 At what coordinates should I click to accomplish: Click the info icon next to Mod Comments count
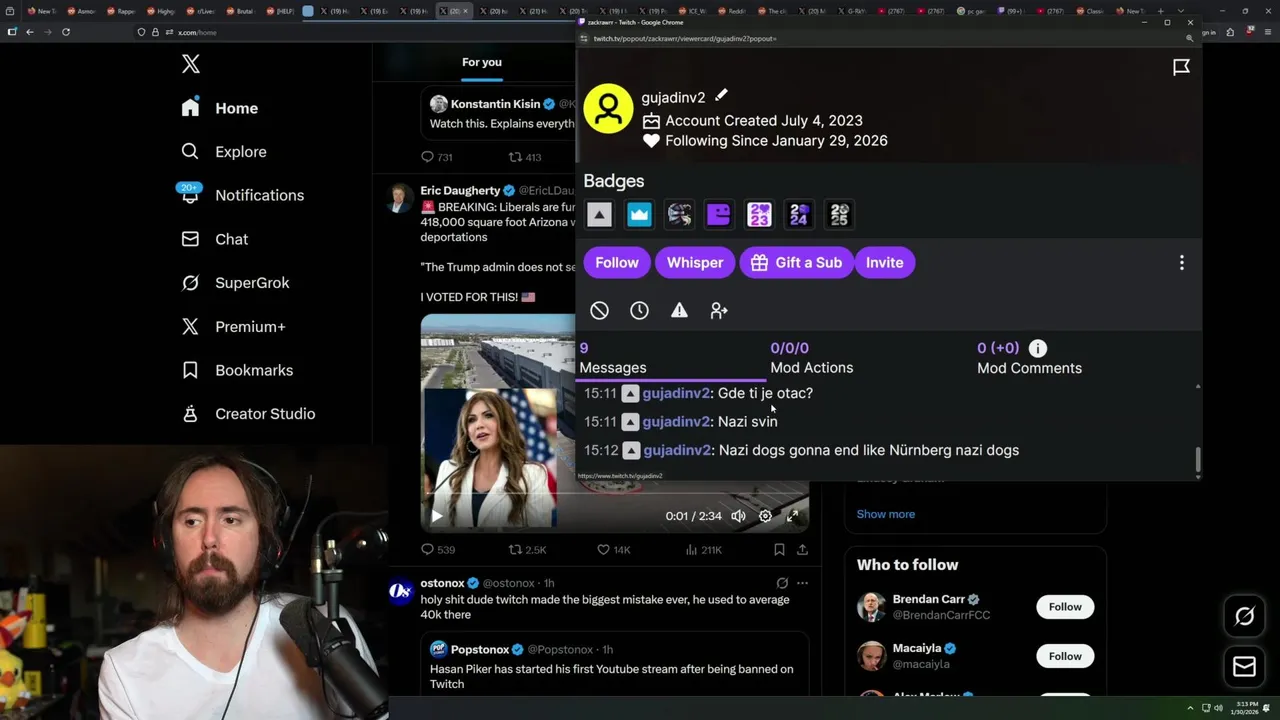1038,348
